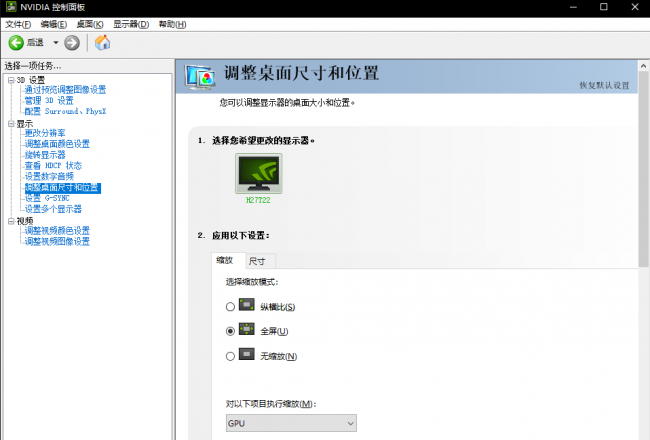Open 调整桌面颜色设置 task

pos(57,144)
